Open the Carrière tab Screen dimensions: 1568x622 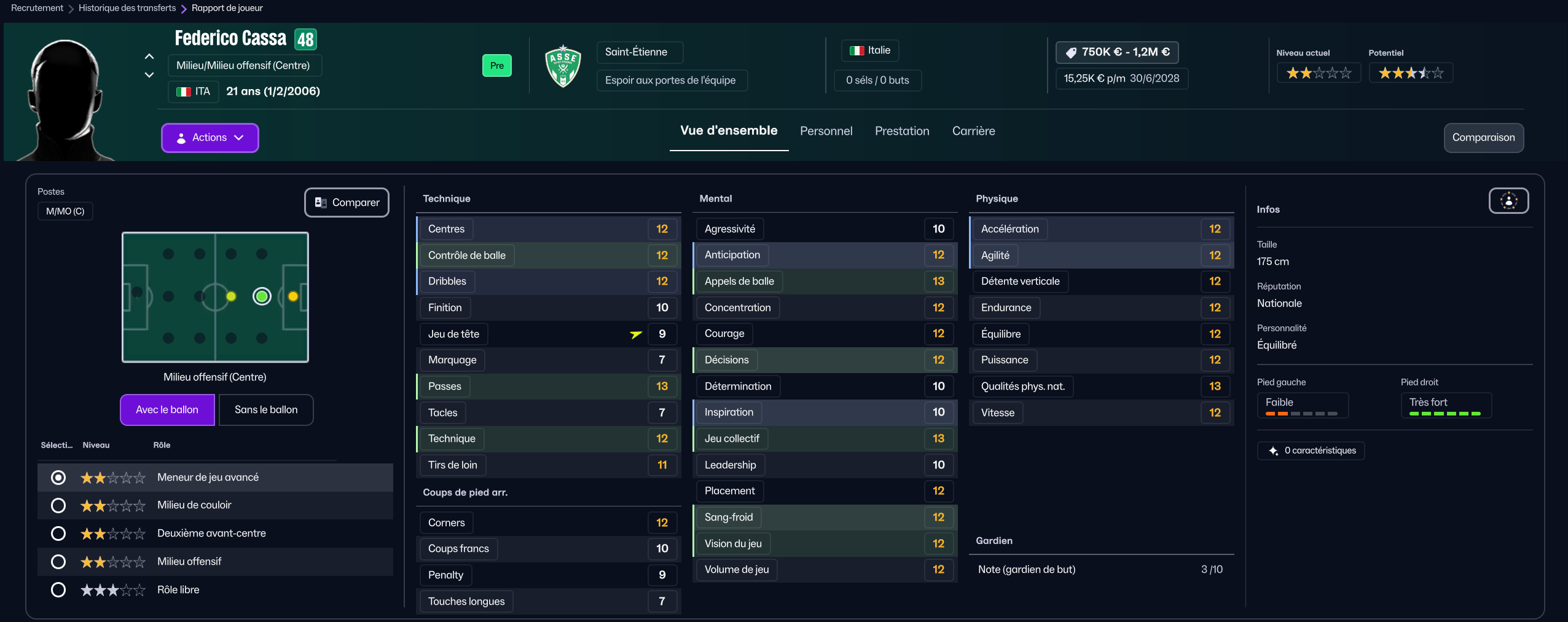973,131
